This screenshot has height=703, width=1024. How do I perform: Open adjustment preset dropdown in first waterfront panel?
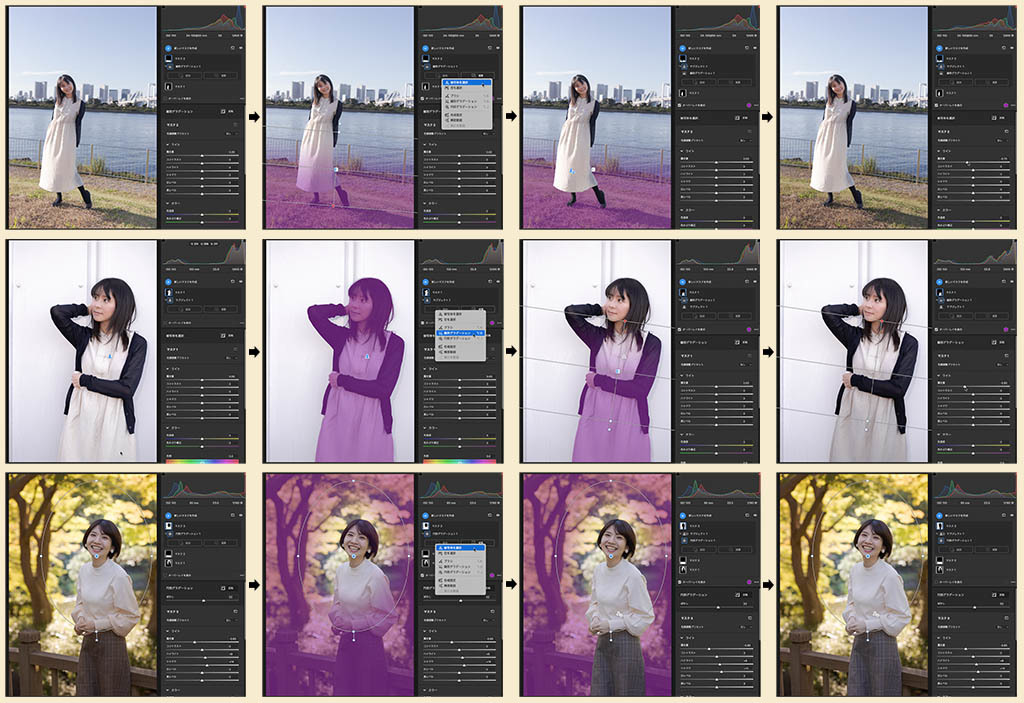232,133
